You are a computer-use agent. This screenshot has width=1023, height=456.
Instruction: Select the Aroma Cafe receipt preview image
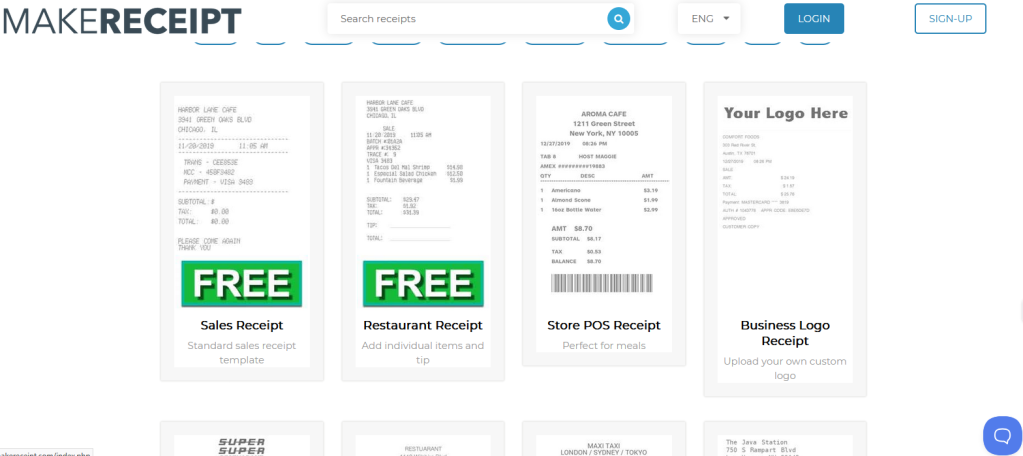click(603, 180)
